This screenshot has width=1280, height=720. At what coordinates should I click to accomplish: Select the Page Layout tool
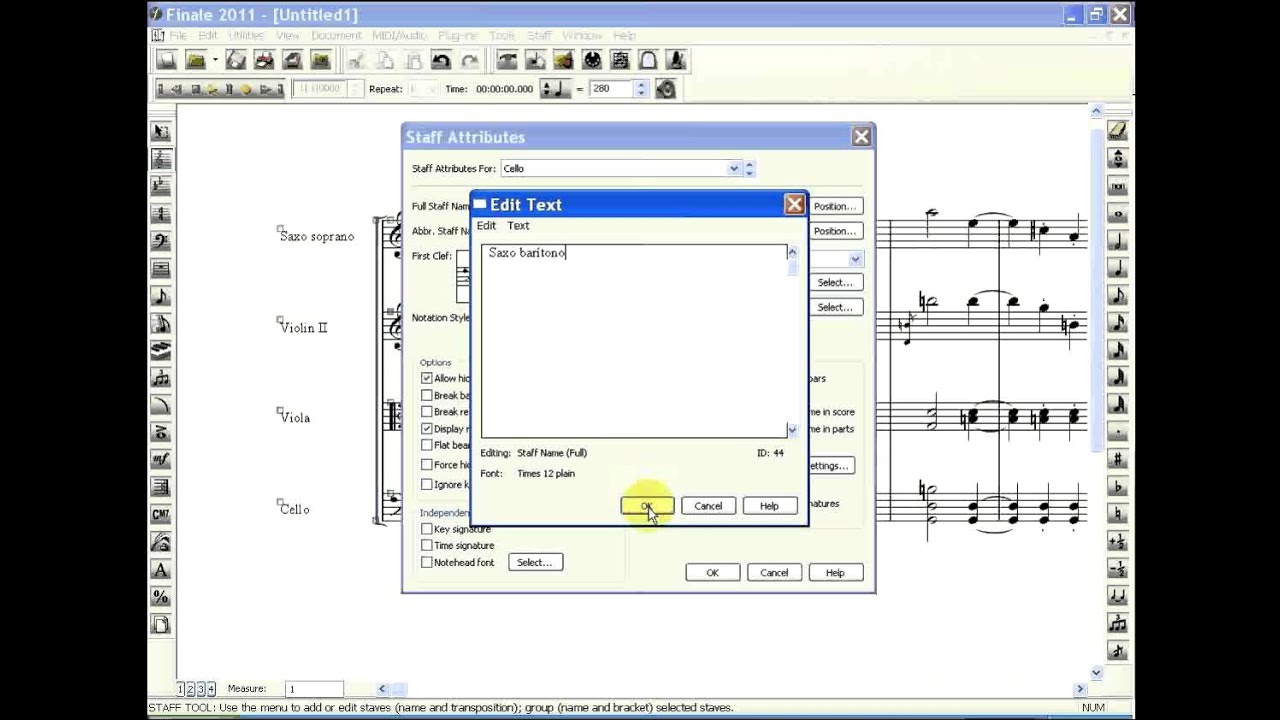pyautogui.click(x=160, y=625)
